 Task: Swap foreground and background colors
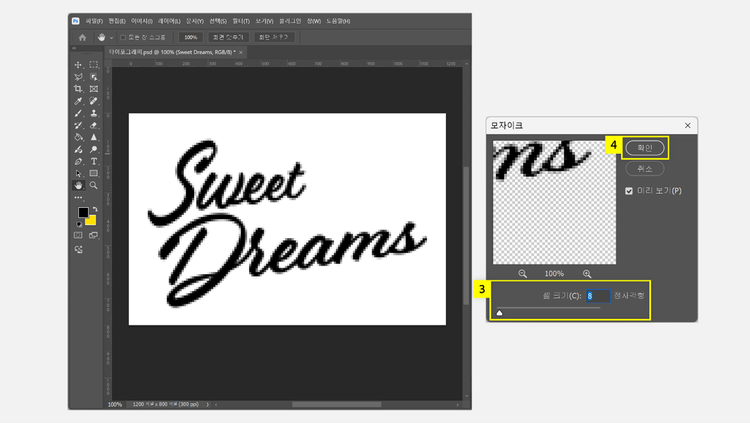coord(93,208)
